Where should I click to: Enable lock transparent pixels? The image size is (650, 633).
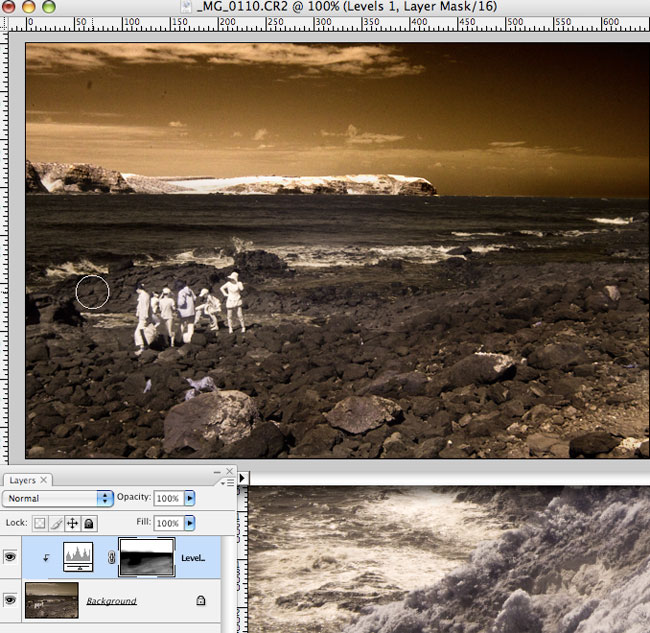click(39, 523)
